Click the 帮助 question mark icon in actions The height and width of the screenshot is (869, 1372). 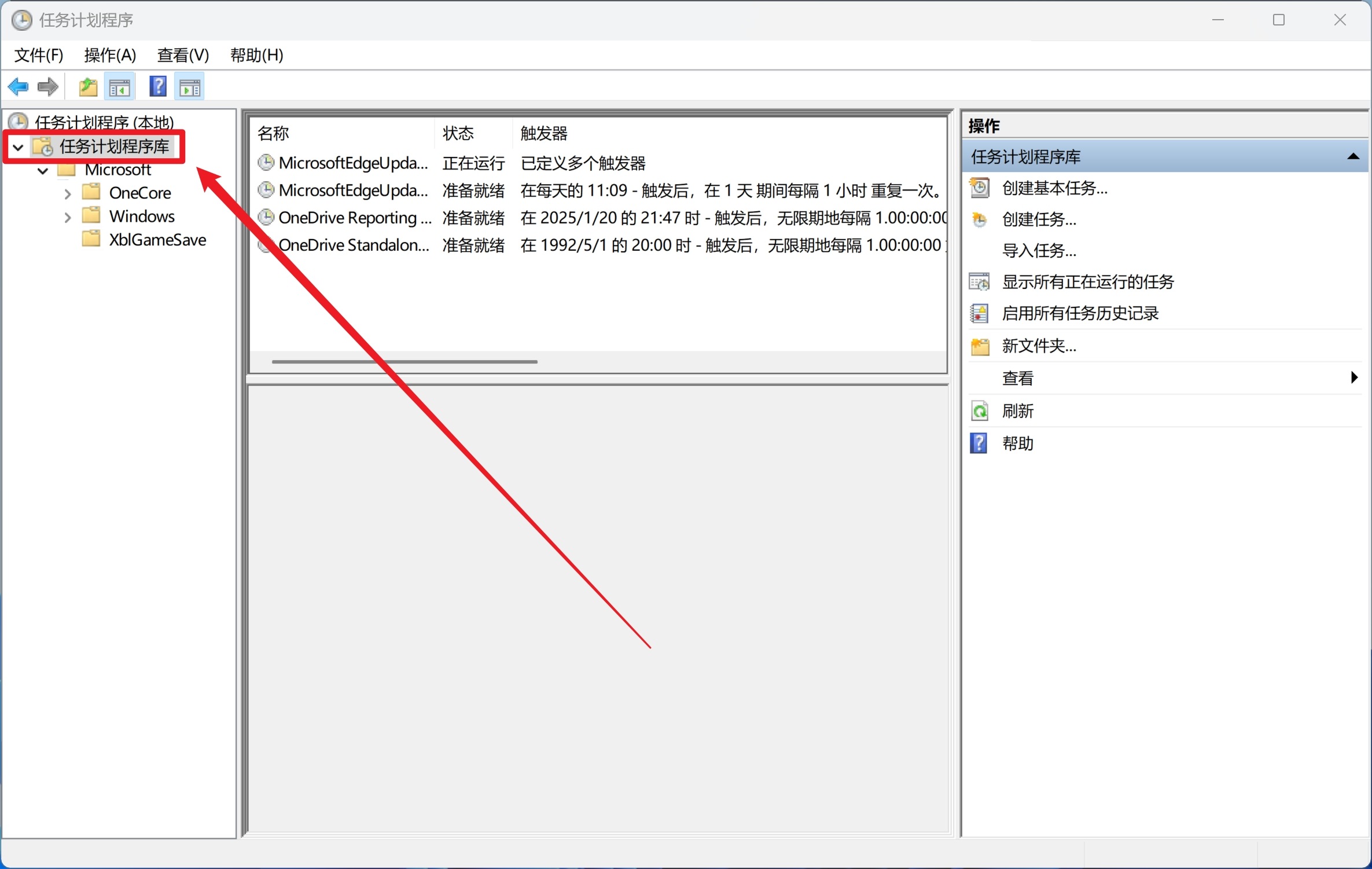979,443
